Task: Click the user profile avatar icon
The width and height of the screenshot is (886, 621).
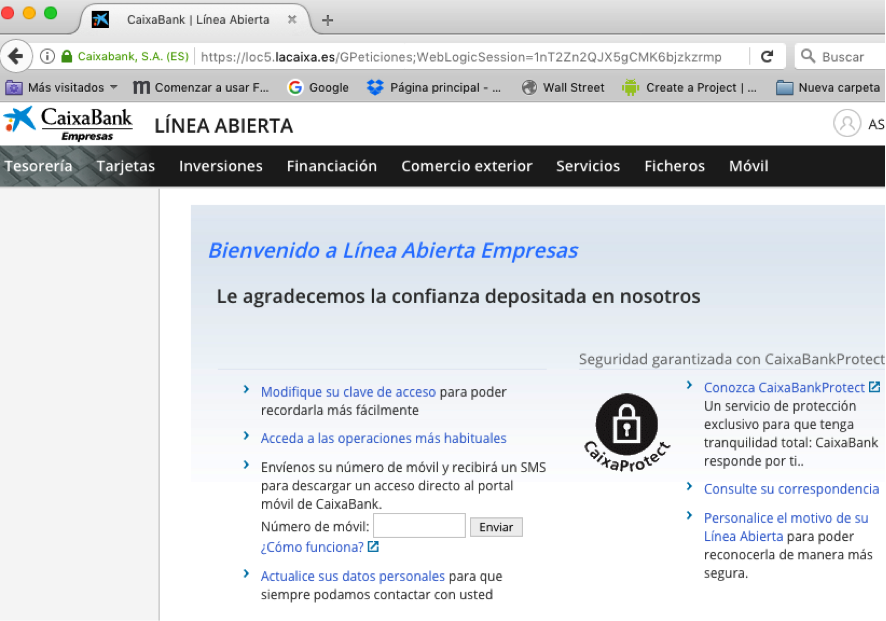Action: pos(847,123)
